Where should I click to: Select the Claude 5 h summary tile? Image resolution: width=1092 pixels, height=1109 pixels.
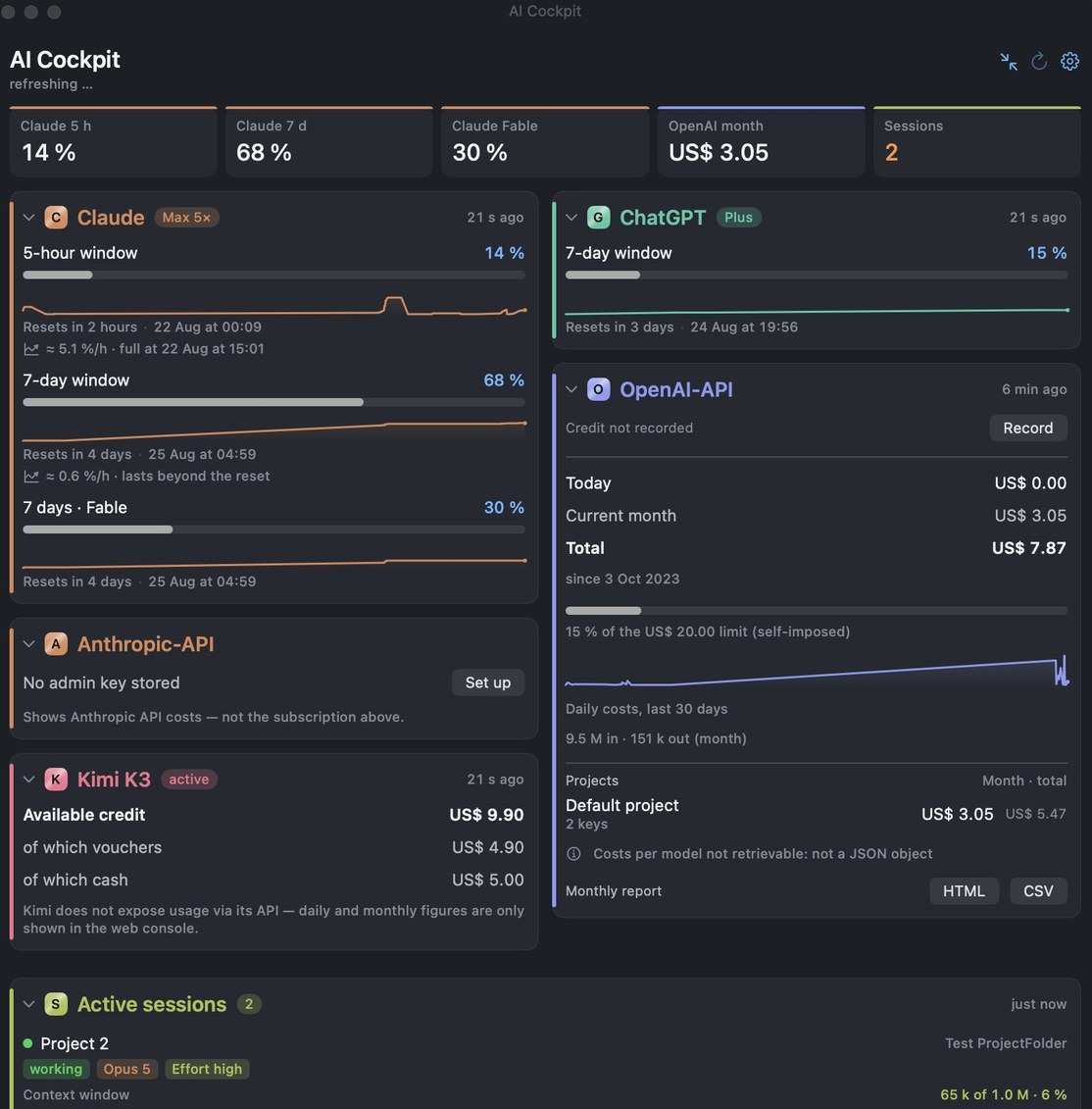[x=113, y=141]
